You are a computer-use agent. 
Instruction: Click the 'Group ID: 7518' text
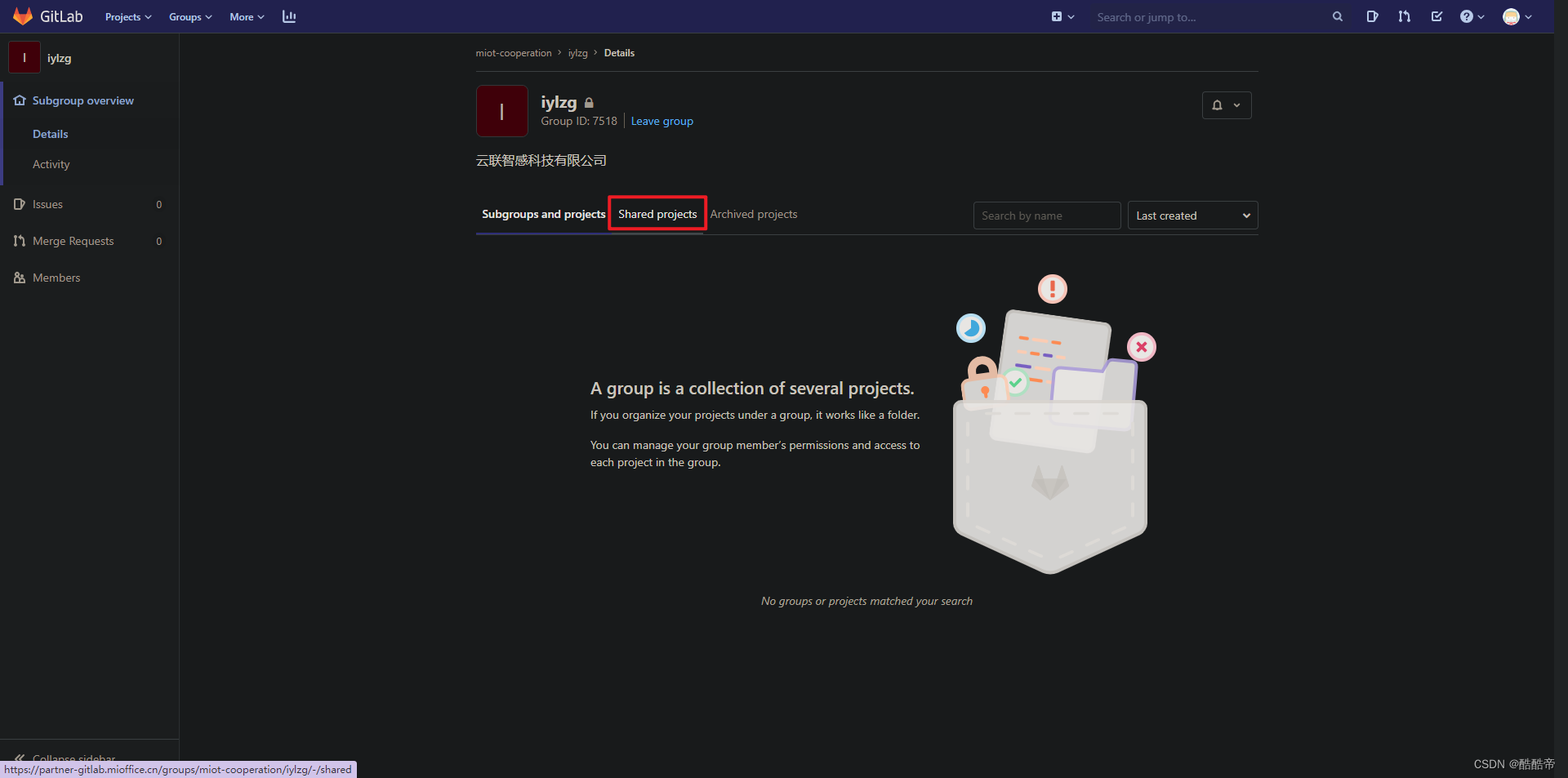579,121
